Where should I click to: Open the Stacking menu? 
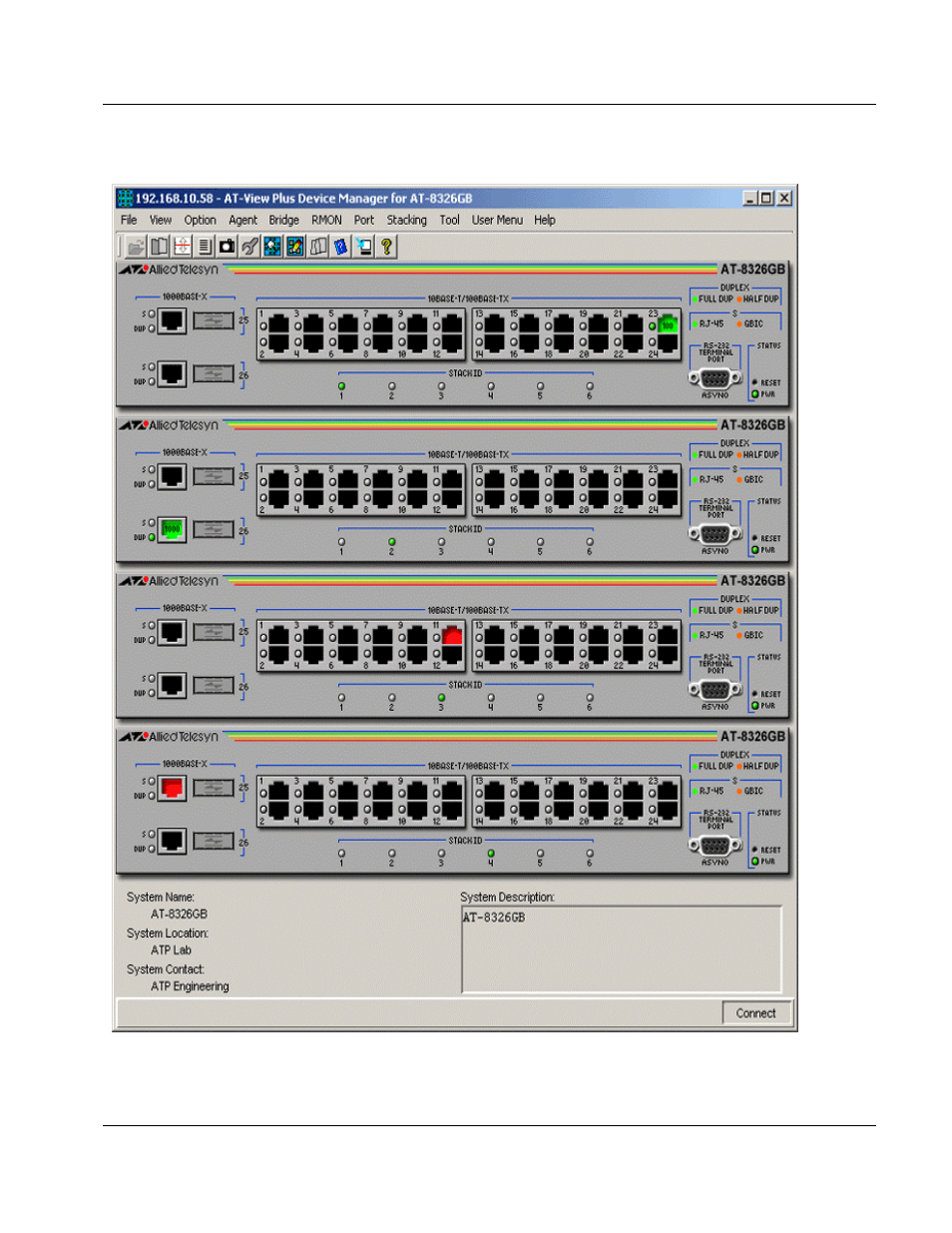406,220
